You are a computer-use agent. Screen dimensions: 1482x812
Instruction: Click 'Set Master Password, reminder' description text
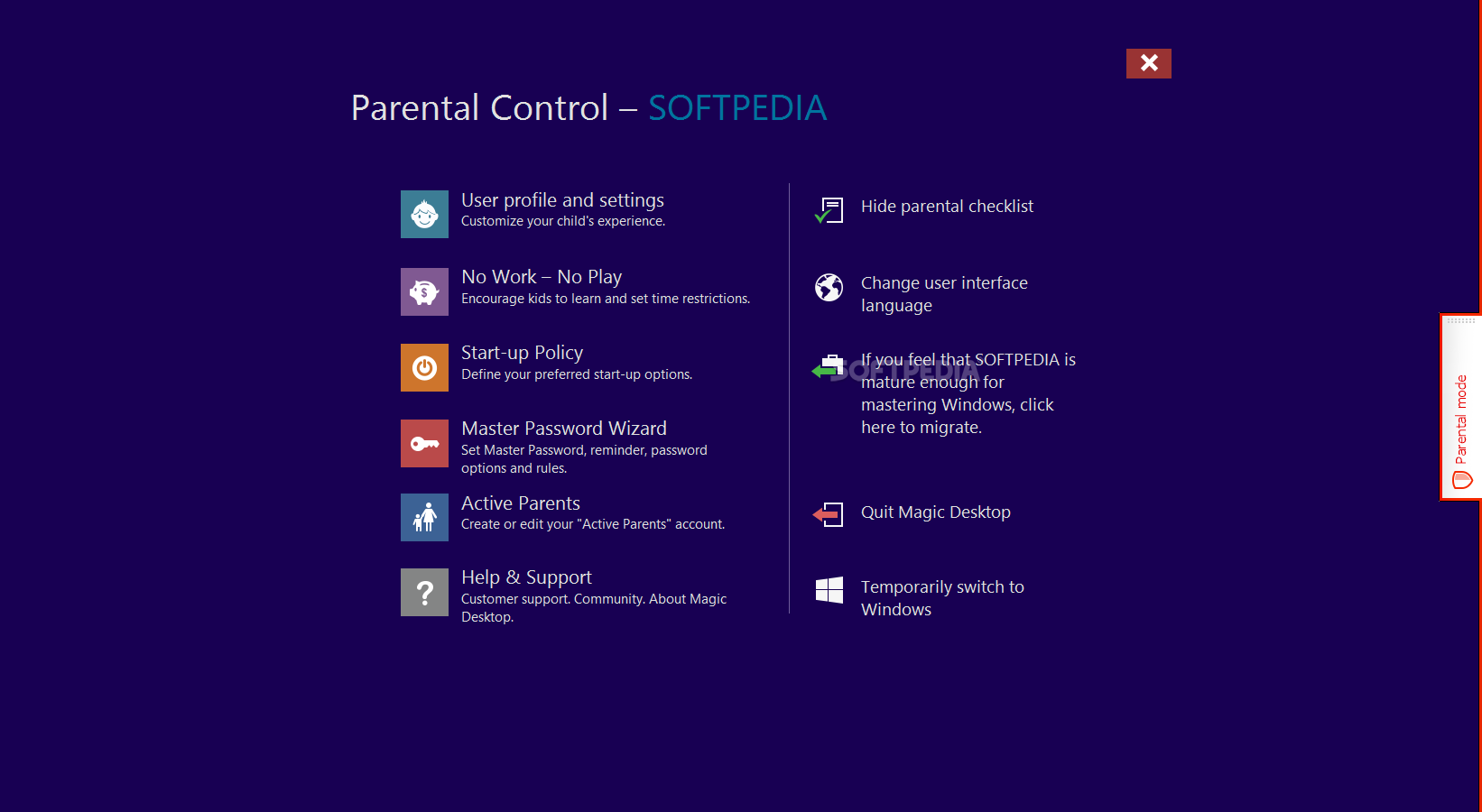click(x=584, y=459)
